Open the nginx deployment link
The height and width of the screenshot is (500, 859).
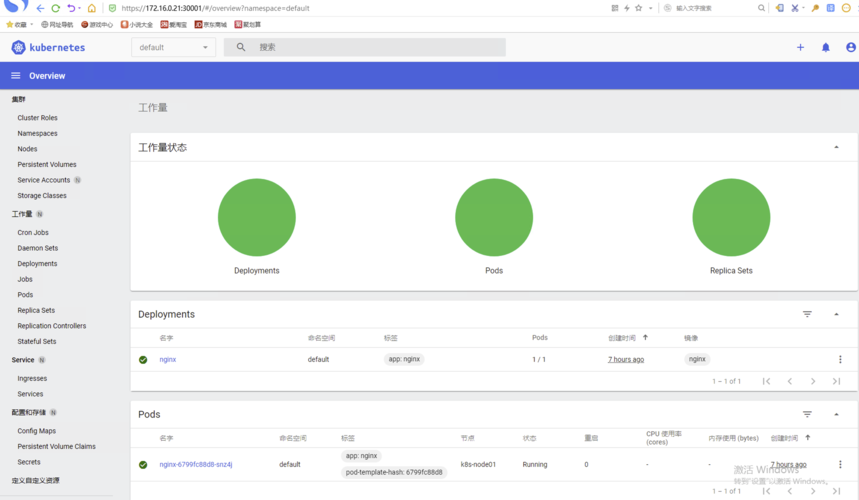pyautogui.click(x=168, y=360)
